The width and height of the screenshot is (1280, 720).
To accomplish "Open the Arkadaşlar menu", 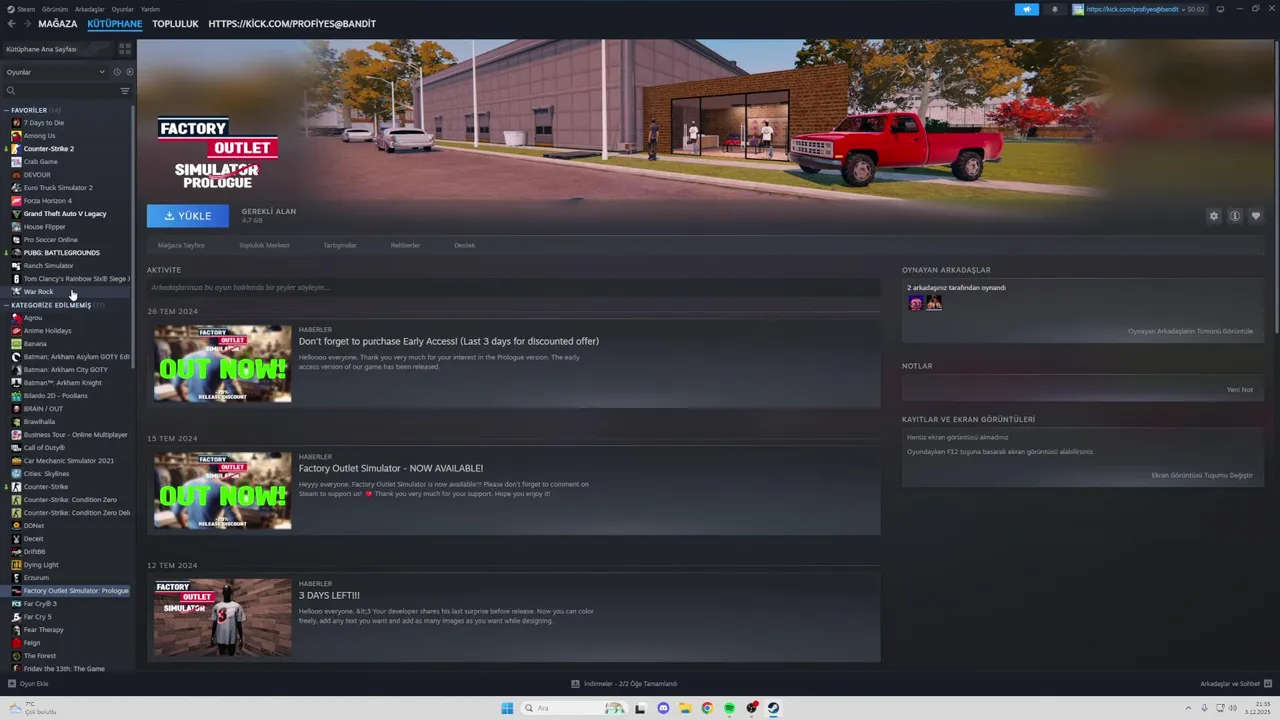I will [x=89, y=9].
